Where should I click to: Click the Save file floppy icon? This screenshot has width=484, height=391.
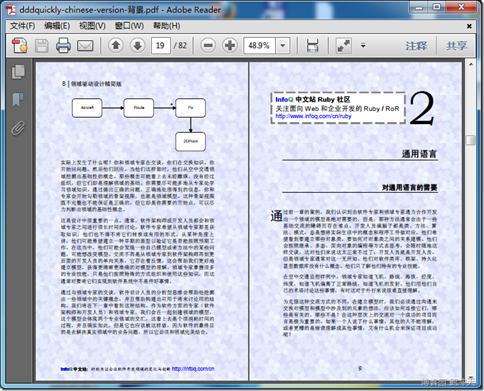pyautogui.click(x=42, y=45)
